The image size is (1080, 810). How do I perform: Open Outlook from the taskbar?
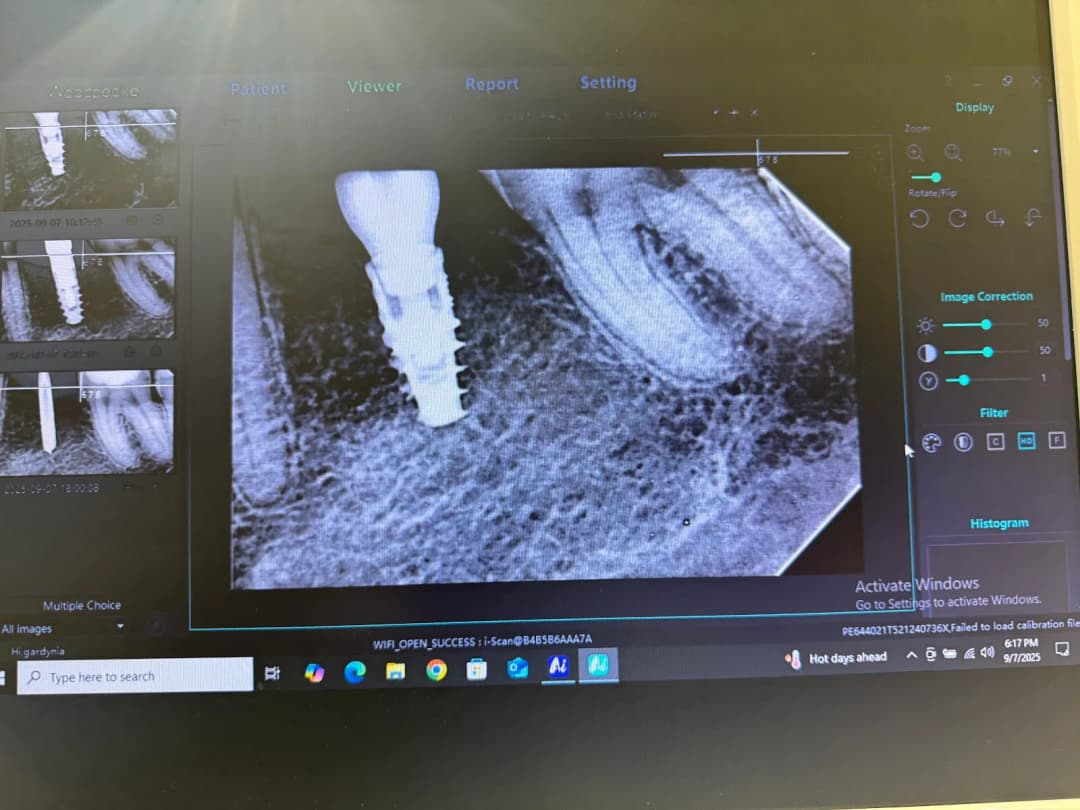coord(517,667)
